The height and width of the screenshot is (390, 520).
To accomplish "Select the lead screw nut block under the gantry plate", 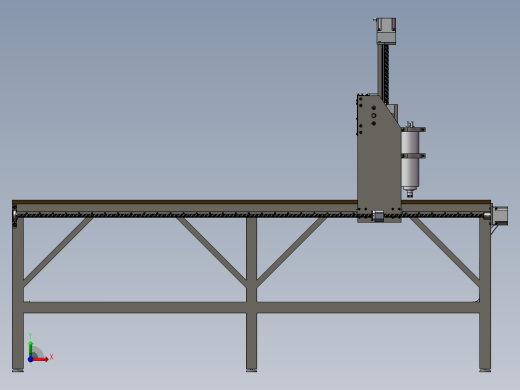I will point(378,216).
